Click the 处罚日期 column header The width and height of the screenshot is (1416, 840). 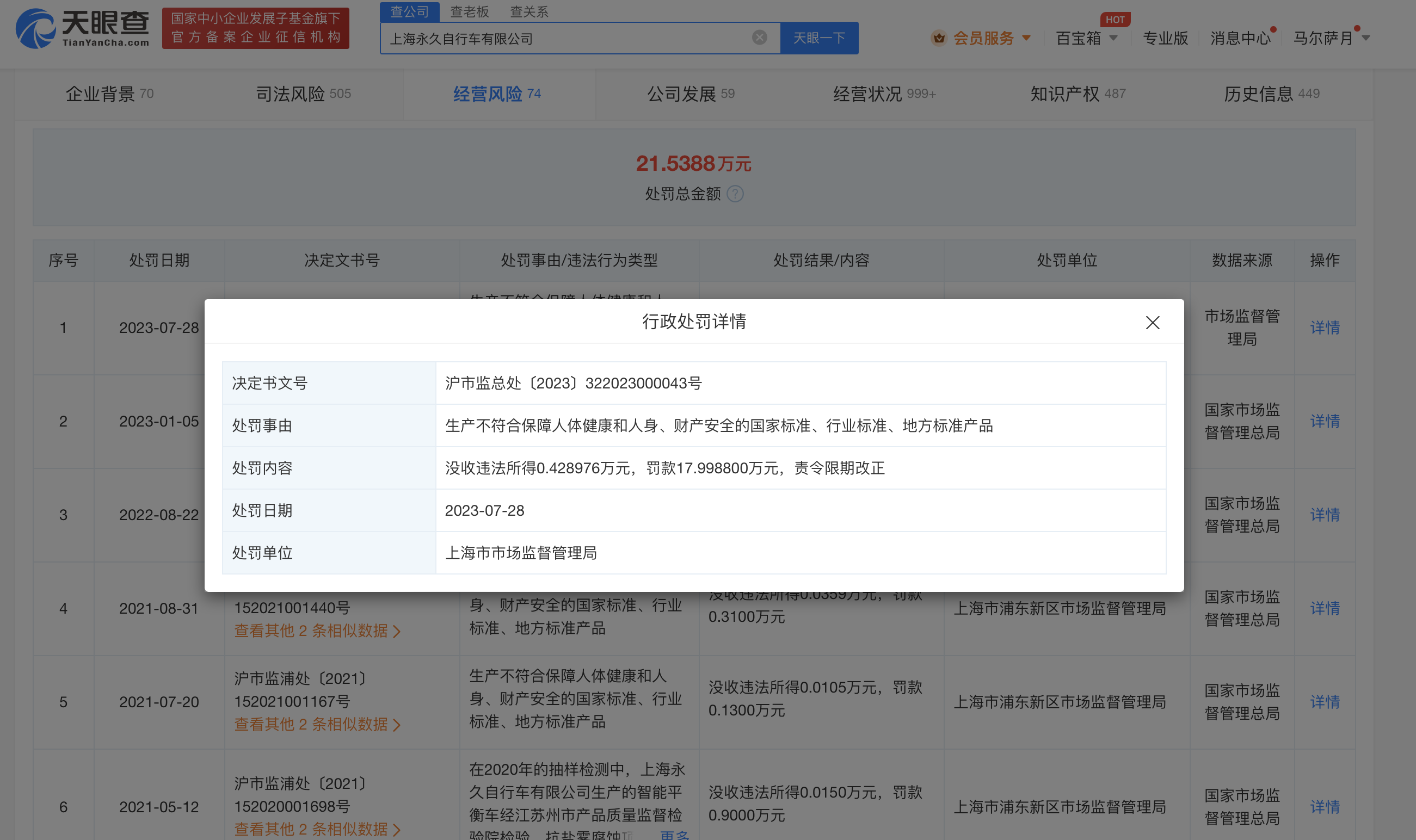159,261
